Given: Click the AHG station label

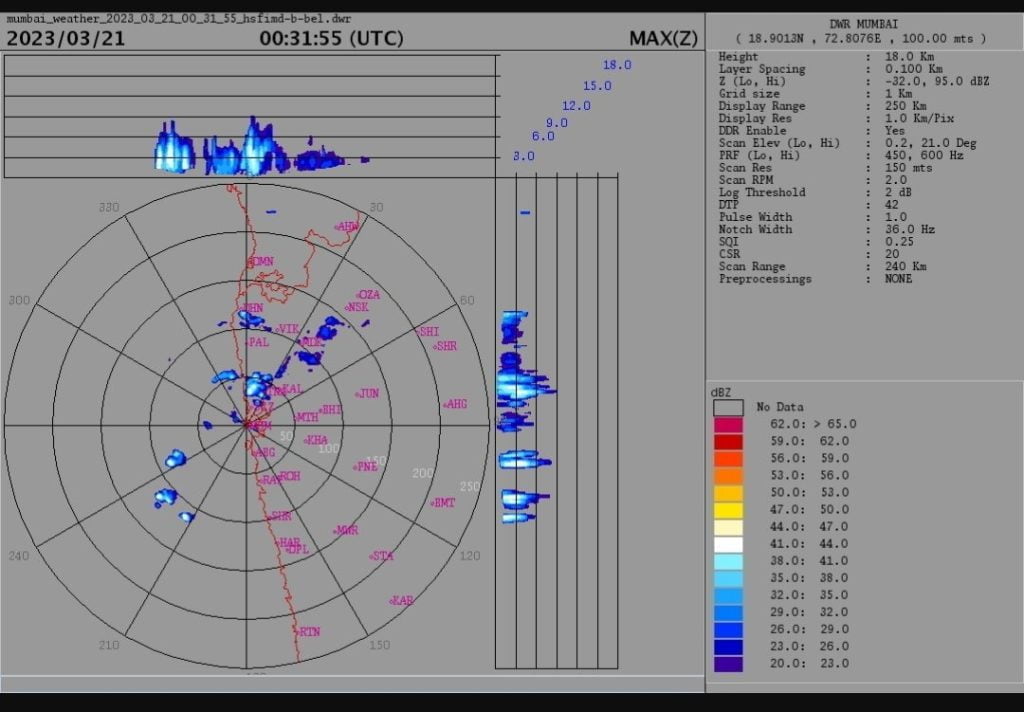Looking at the screenshot, I should (x=455, y=404).
